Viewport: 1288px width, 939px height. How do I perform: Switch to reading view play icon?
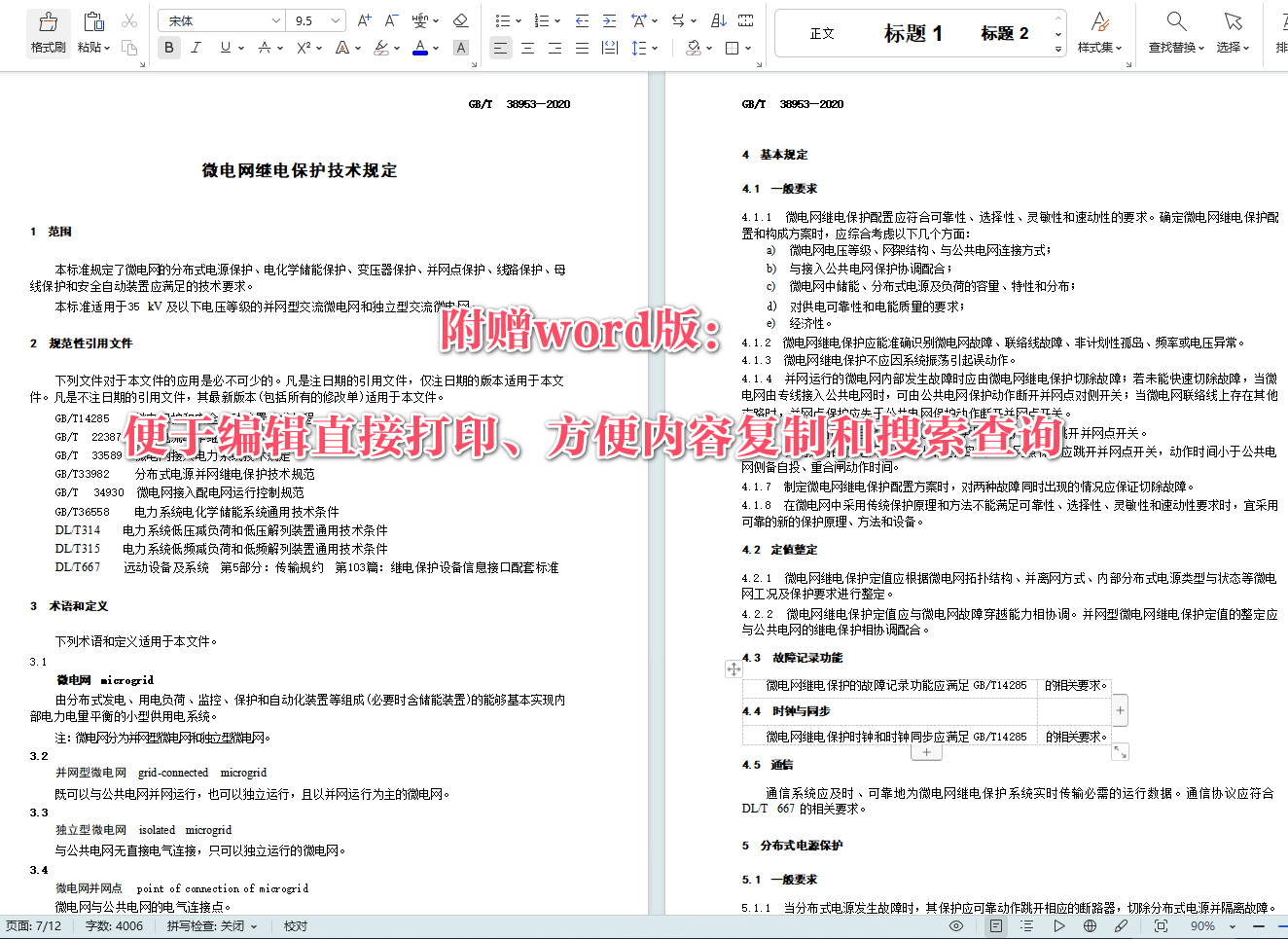click(1058, 926)
